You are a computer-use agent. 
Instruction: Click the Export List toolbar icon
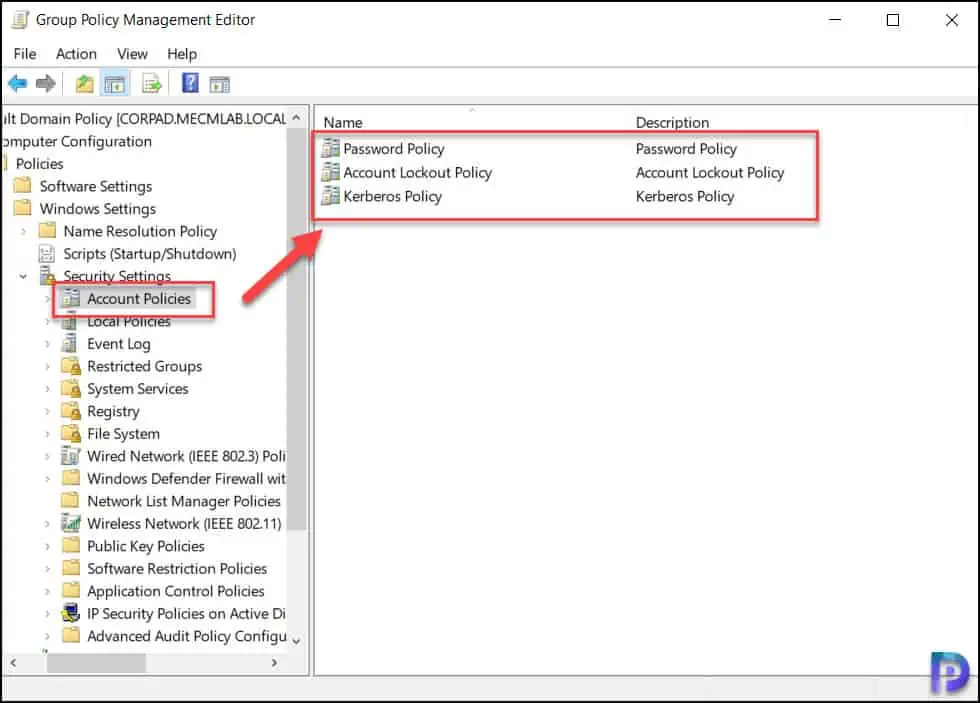(x=152, y=83)
